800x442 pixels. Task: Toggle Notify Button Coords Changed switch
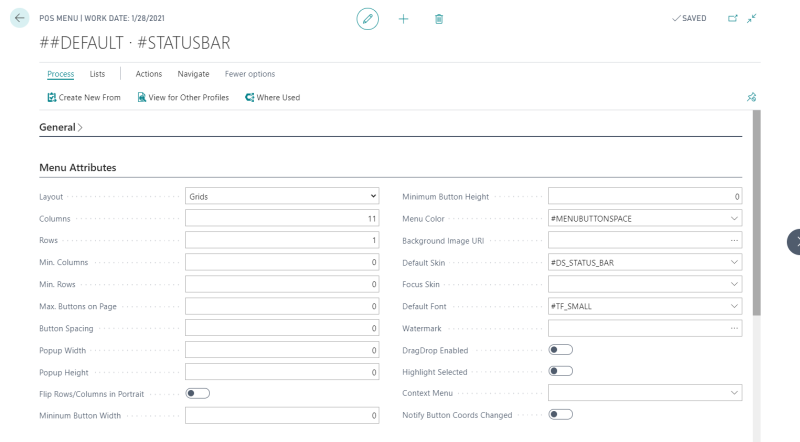point(560,414)
